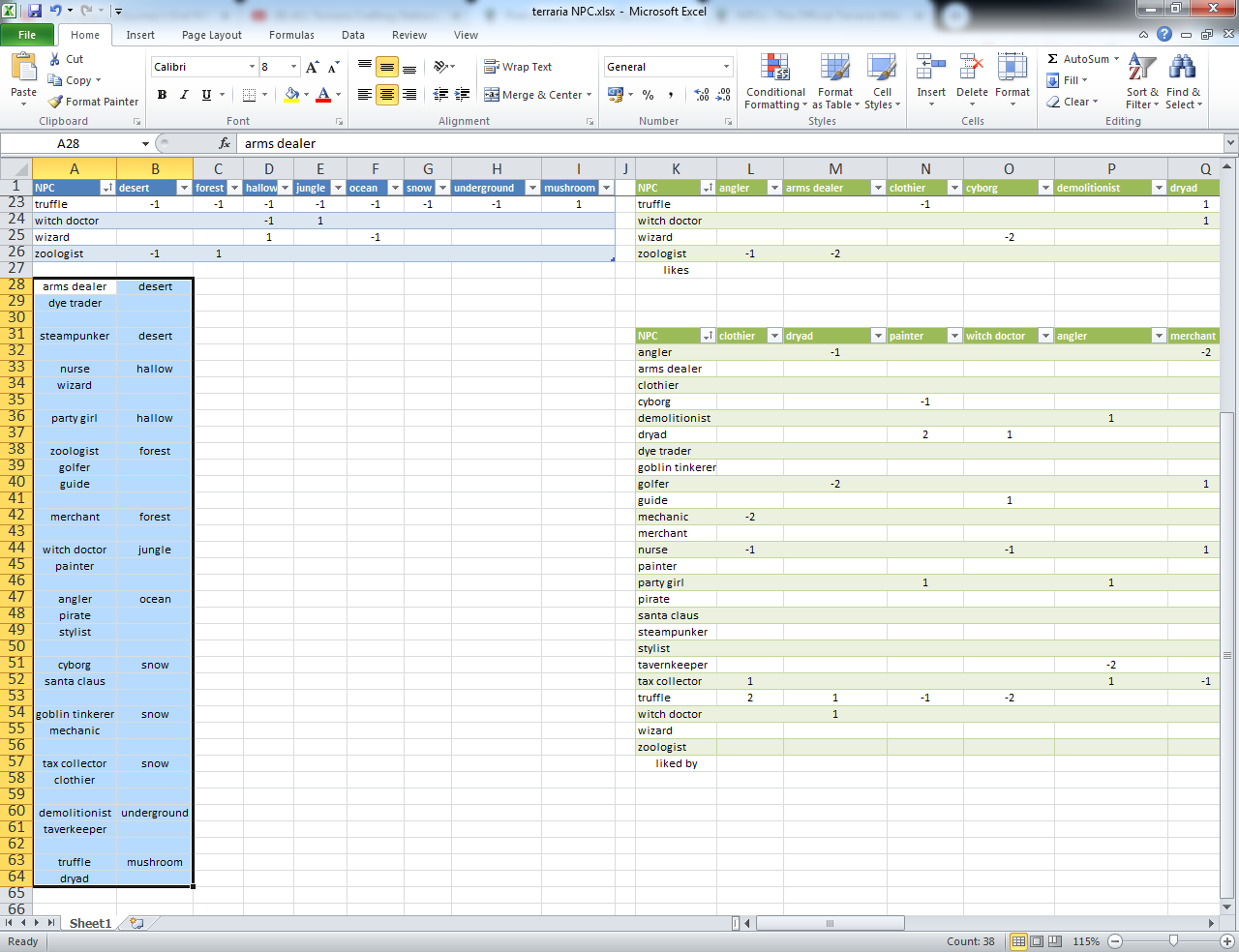The width and height of the screenshot is (1239, 952).
Task: Open Format as Table gallery
Action: point(835,81)
